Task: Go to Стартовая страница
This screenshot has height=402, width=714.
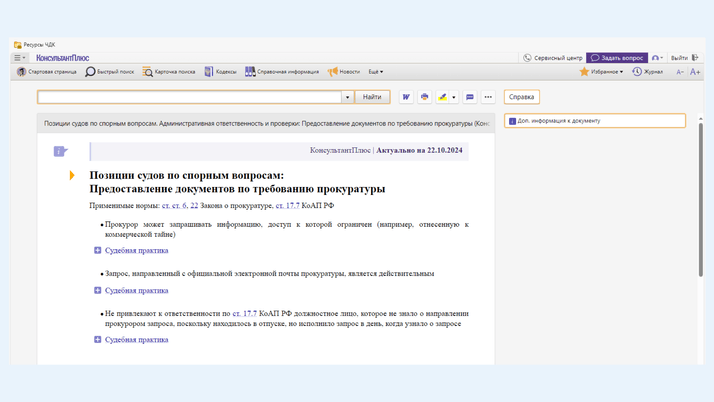Action: tap(47, 71)
